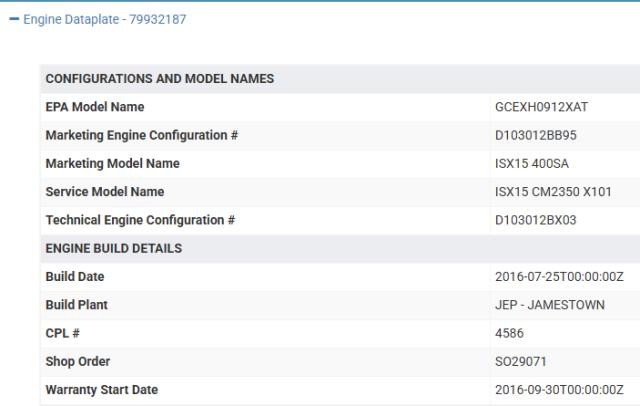
Task: Click the D103012BX03 configuration value
Action: pos(537,220)
